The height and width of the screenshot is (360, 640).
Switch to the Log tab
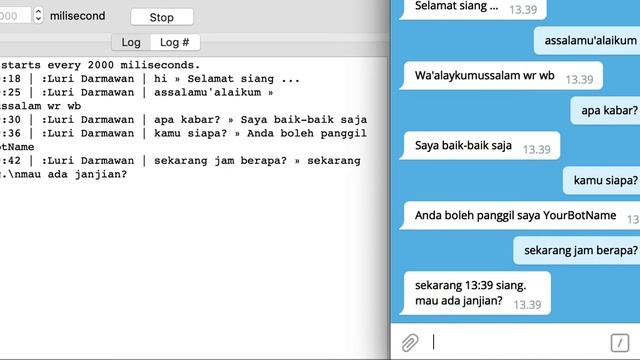[x=131, y=42]
